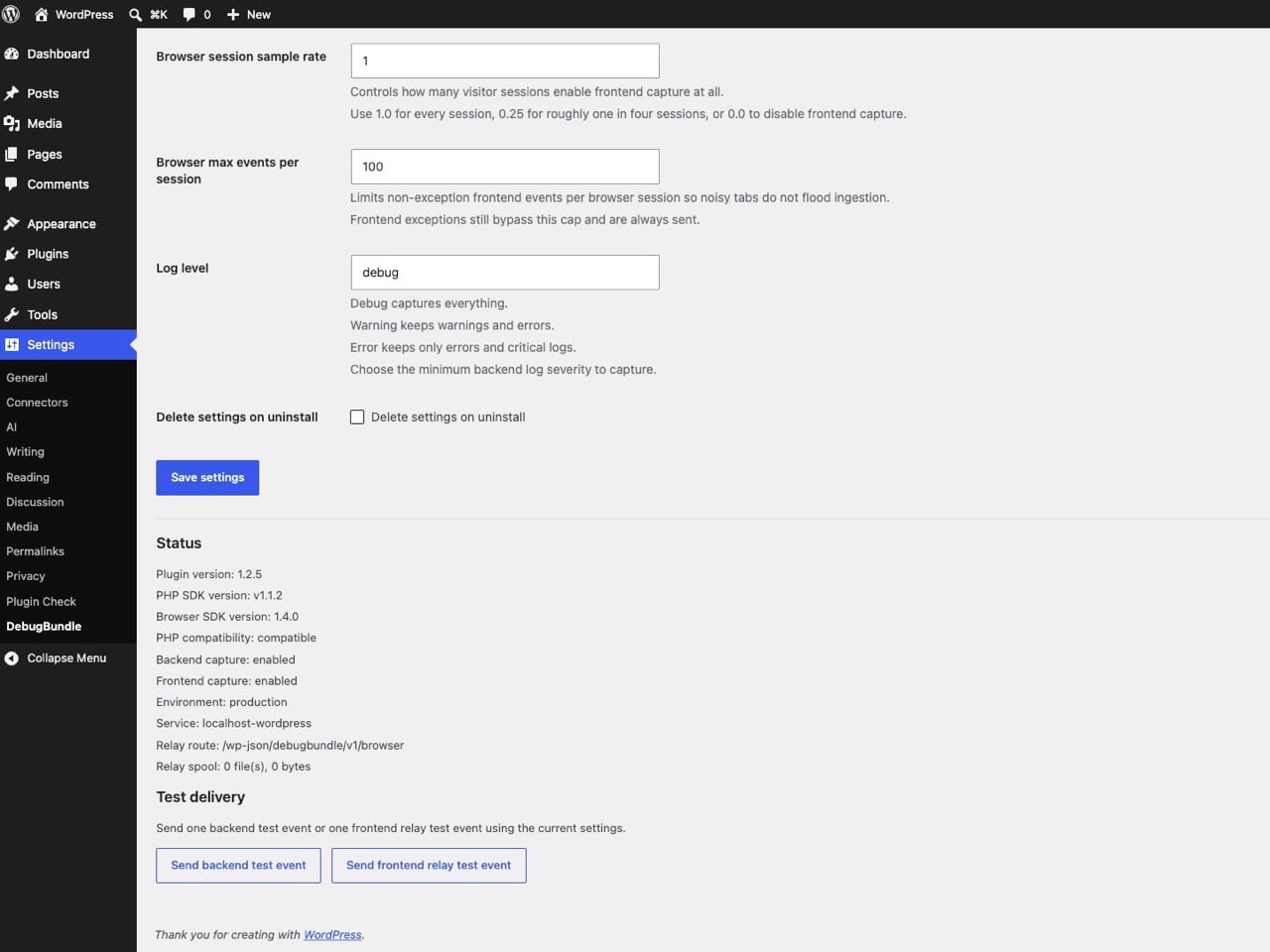
Task: Select DebugBundle settings submenu
Action: pyautogui.click(x=44, y=627)
